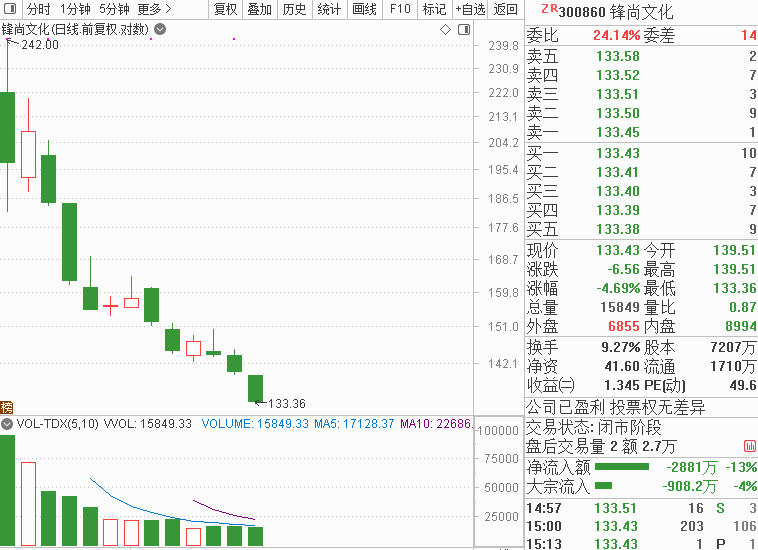The height and width of the screenshot is (550, 758).
Task: Click the 复权 toolbar button
Action: point(226,9)
